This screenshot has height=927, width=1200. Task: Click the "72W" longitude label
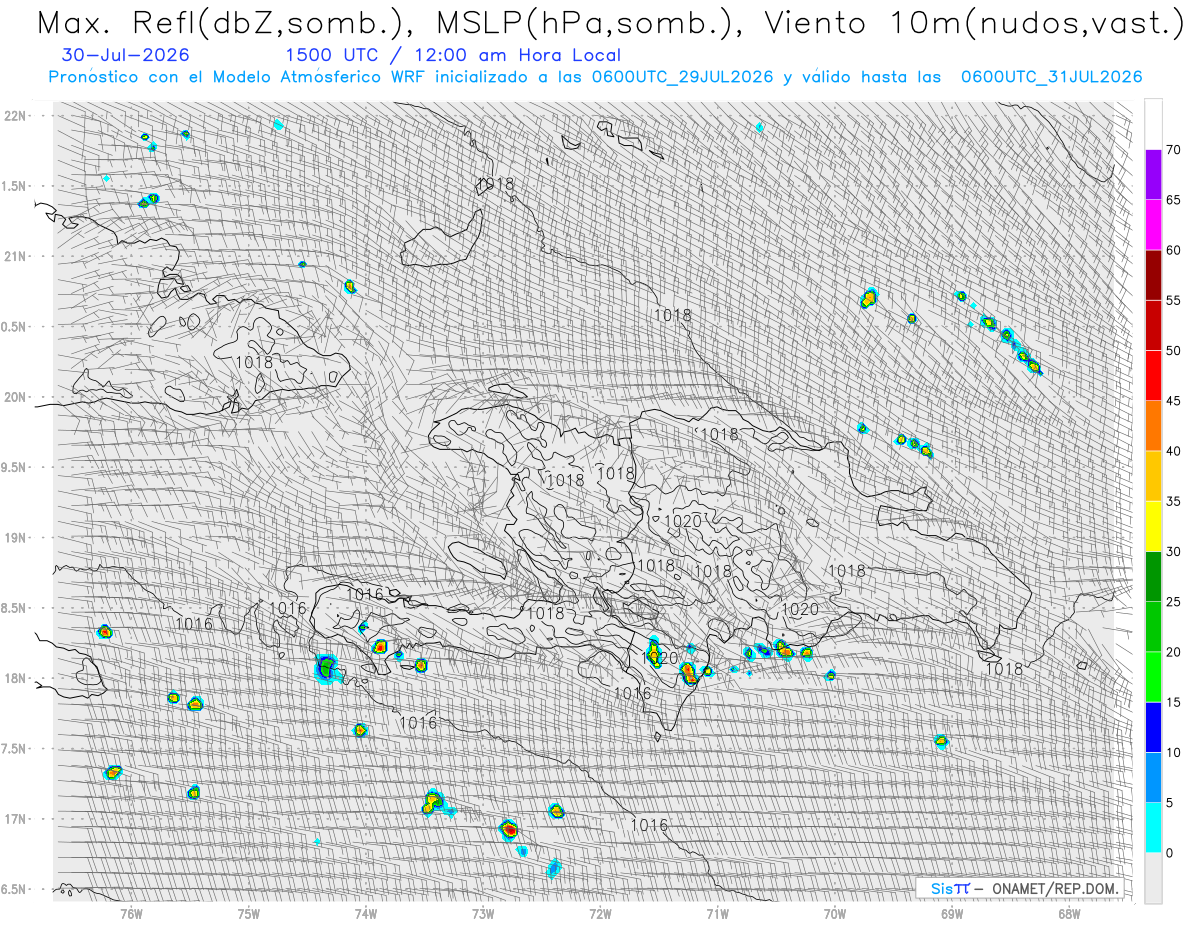(x=600, y=913)
